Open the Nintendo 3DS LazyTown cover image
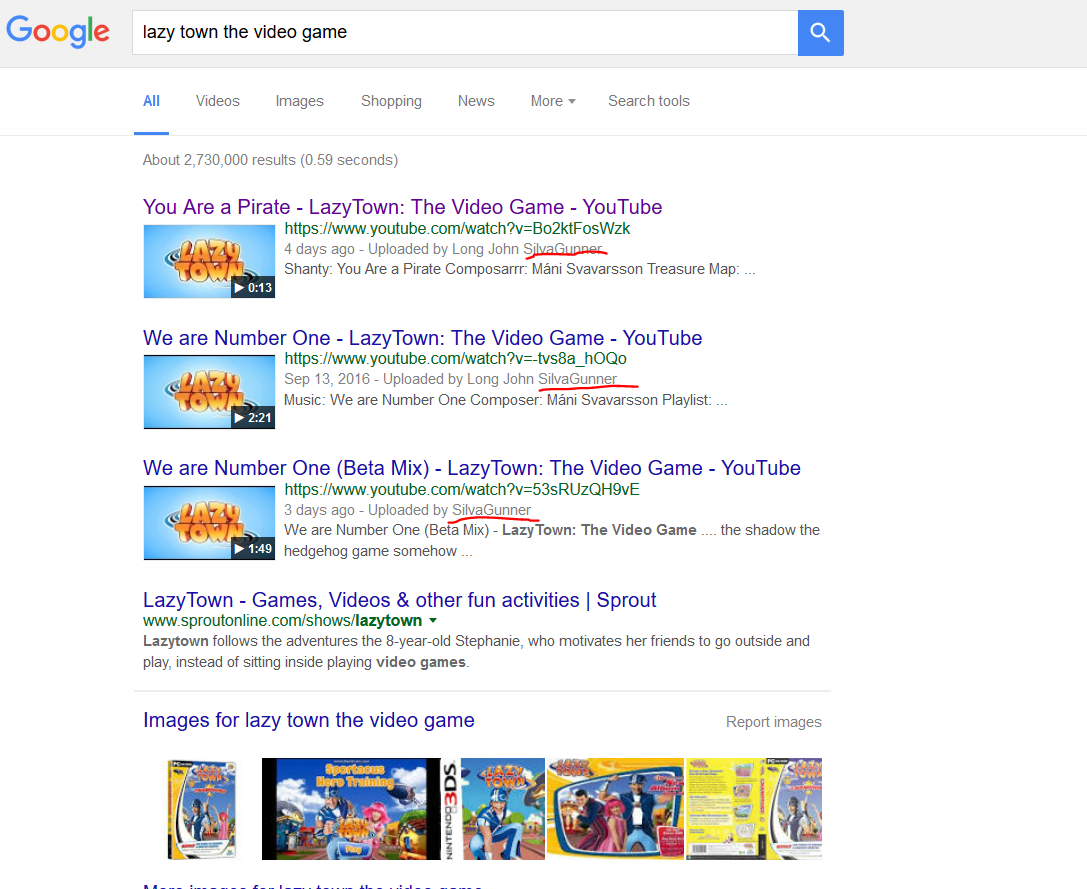Viewport: 1087px width, 889px height. tap(494, 809)
